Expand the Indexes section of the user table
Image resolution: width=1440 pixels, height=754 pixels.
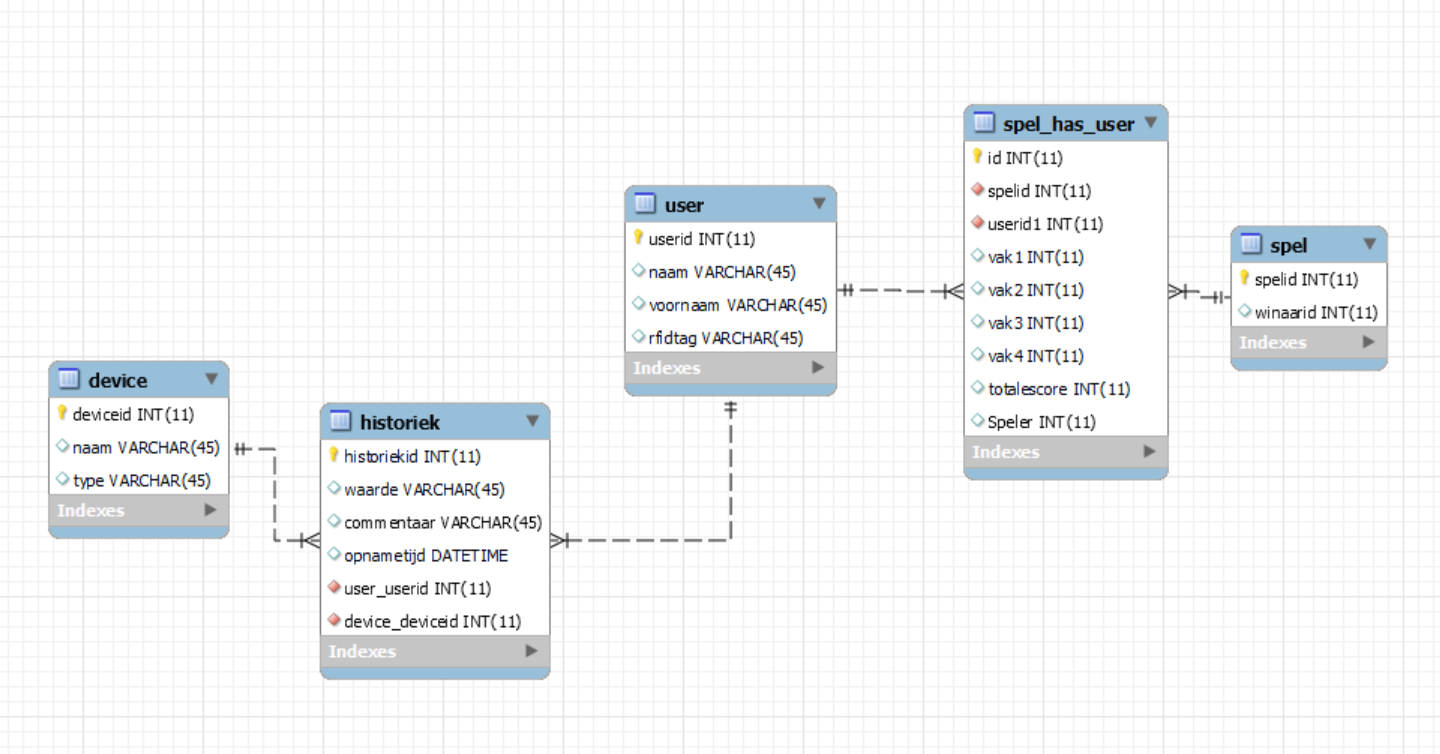[817, 367]
